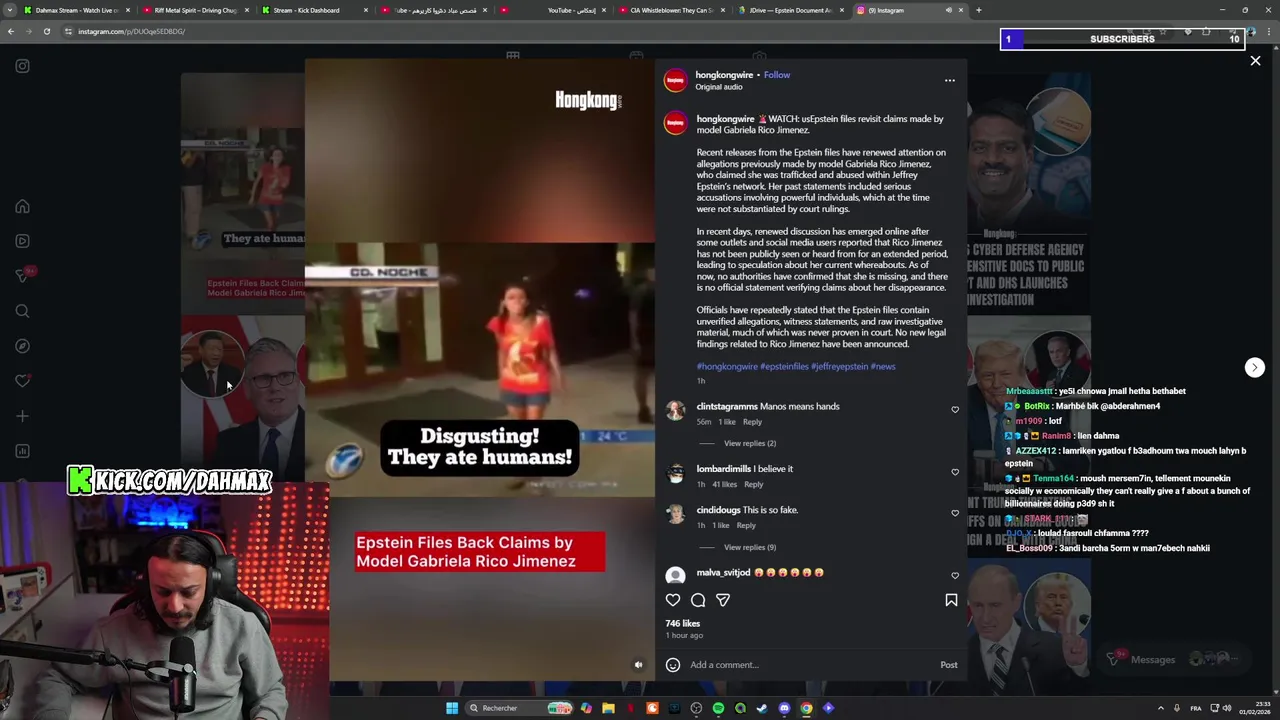Close the Instagram post overlay
Image resolution: width=1280 pixels, height=720 pixels.
point(1255,61)
